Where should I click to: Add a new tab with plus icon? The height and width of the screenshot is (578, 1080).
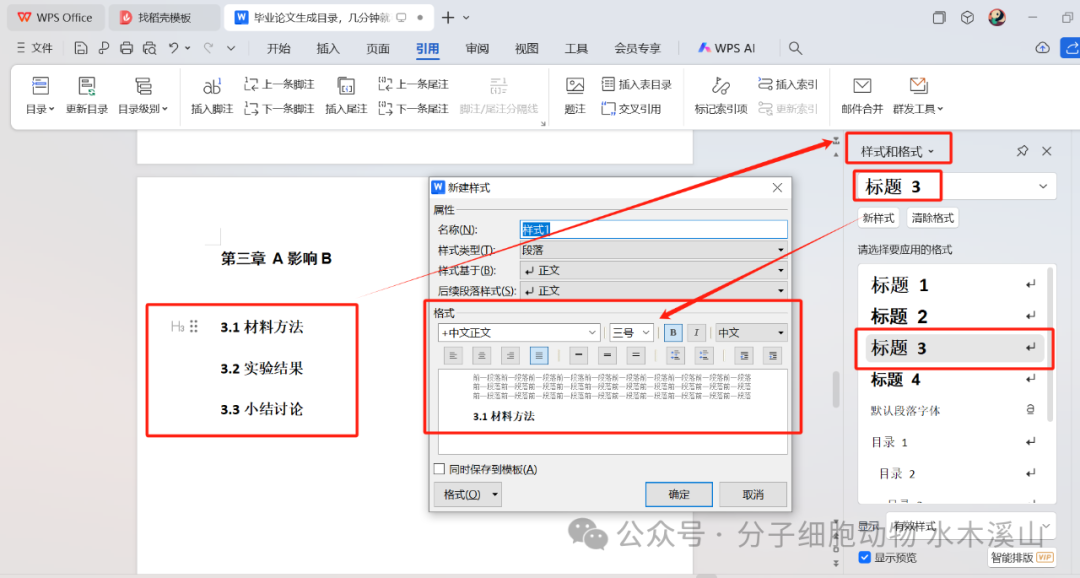point(448,18)
